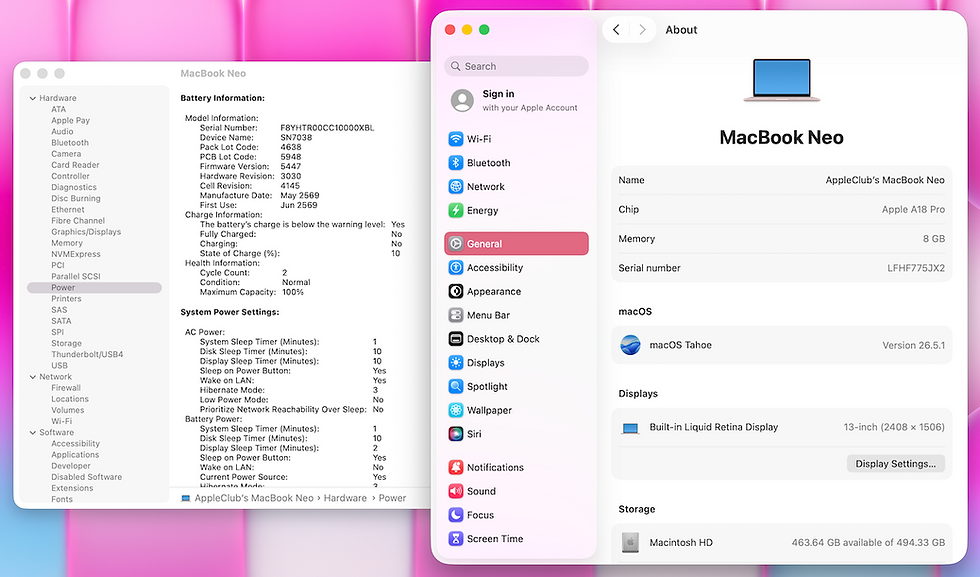Click the Bluetooth icon in System Settings sidebar
The width and height of the screenshot is (980, 577).
(x=456, y=163)
